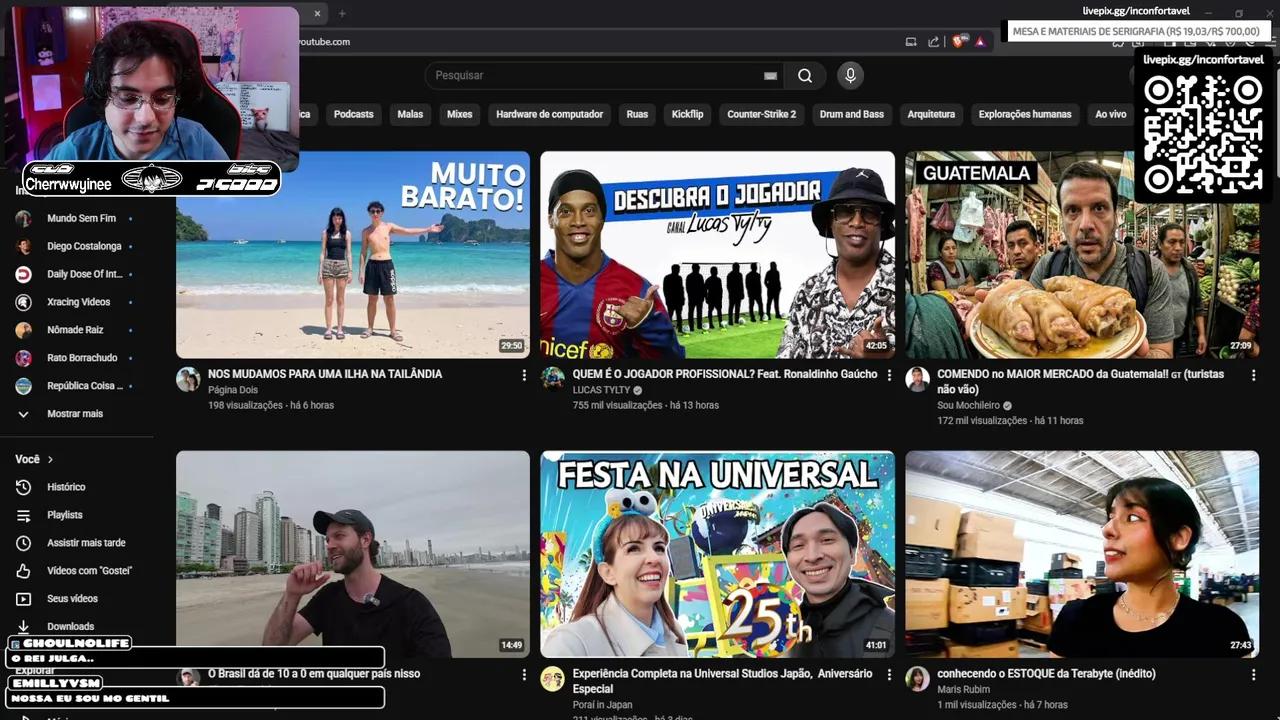The image size is (1280, 720).
Task: Select the Arquitetura filter chip
Action: 931,114
